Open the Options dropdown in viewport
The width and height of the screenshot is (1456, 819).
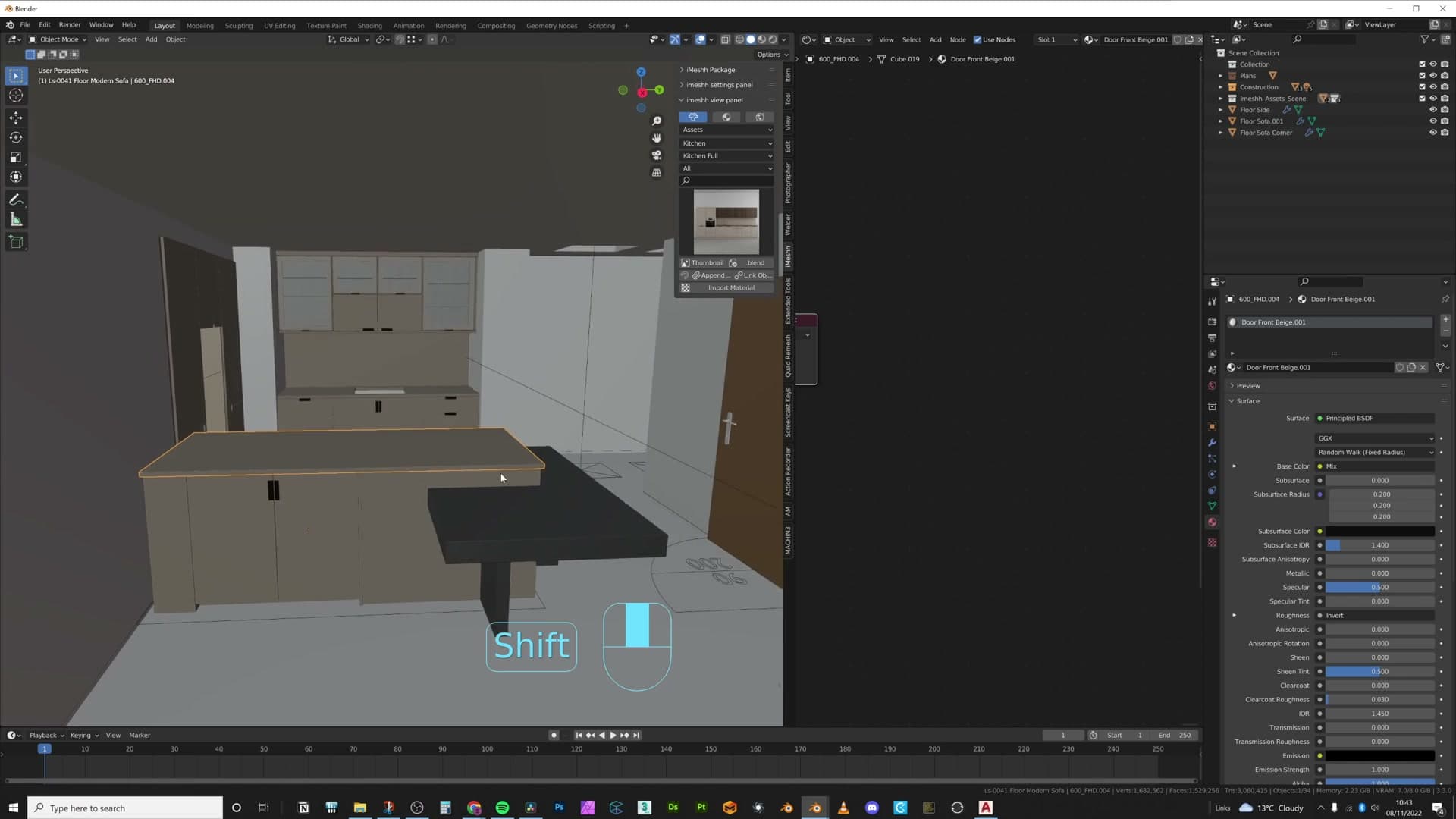(772, 55)
